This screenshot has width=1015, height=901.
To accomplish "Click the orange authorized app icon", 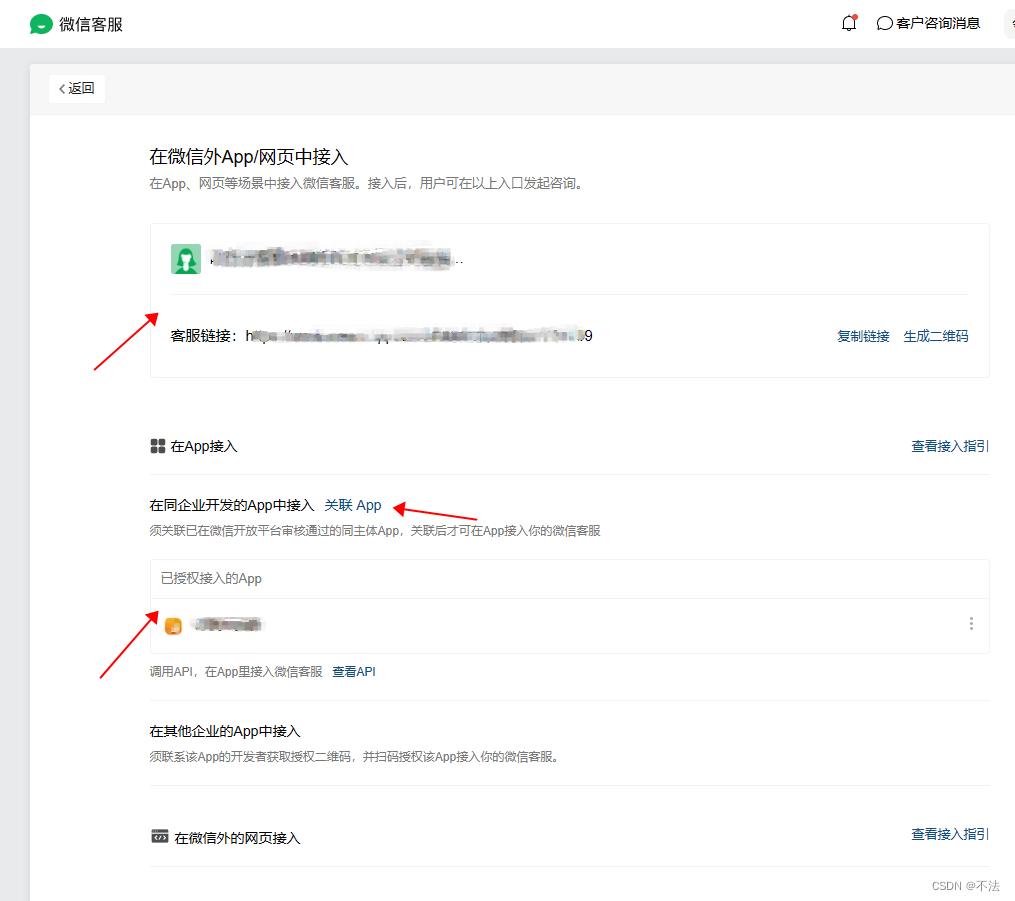I will [173, 626].
